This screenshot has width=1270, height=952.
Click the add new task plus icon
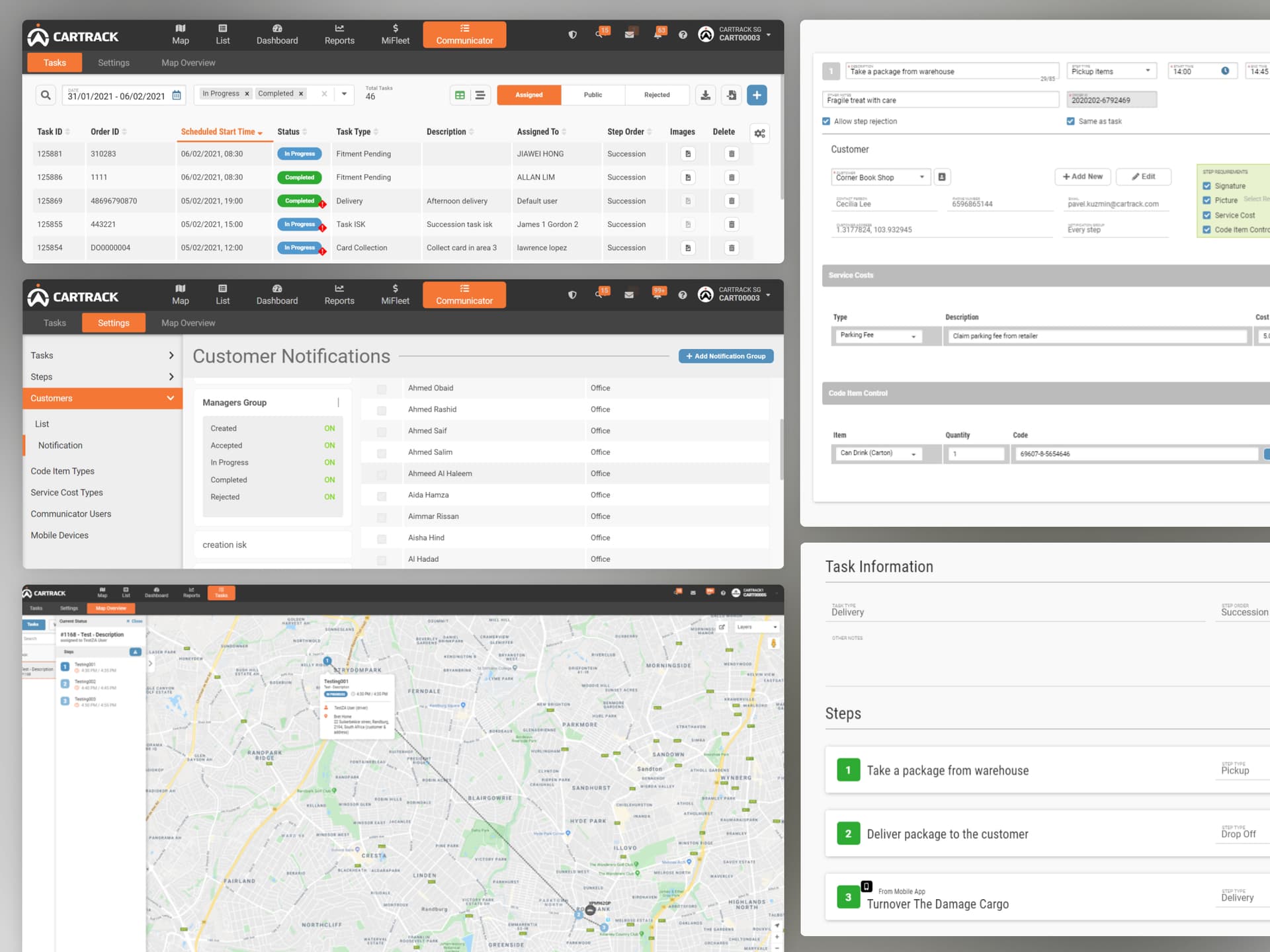click(x=757, y=95)
